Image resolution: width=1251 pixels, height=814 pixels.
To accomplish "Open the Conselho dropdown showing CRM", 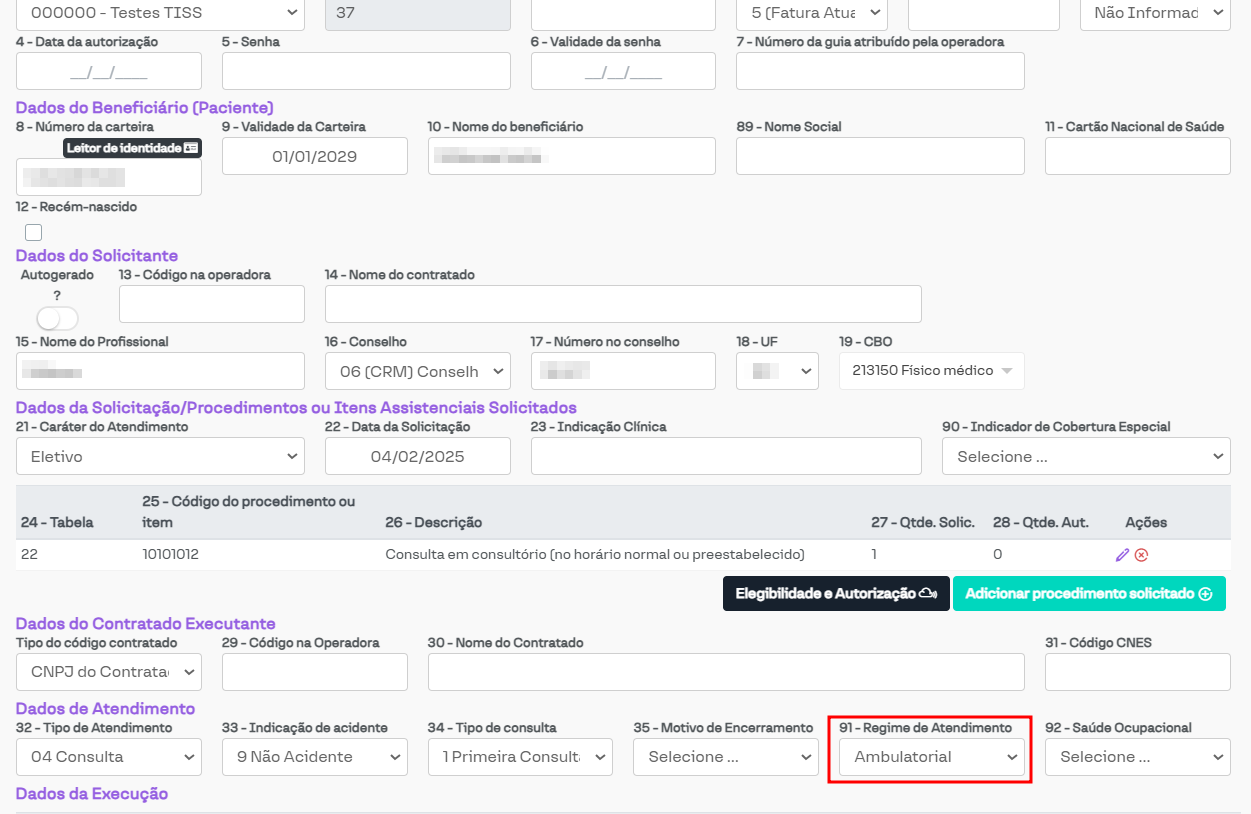I will pos(417,371).
